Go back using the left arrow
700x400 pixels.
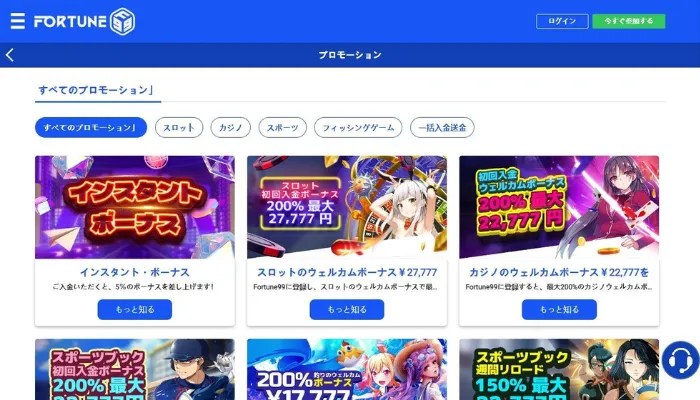click(x=10, y=55)
